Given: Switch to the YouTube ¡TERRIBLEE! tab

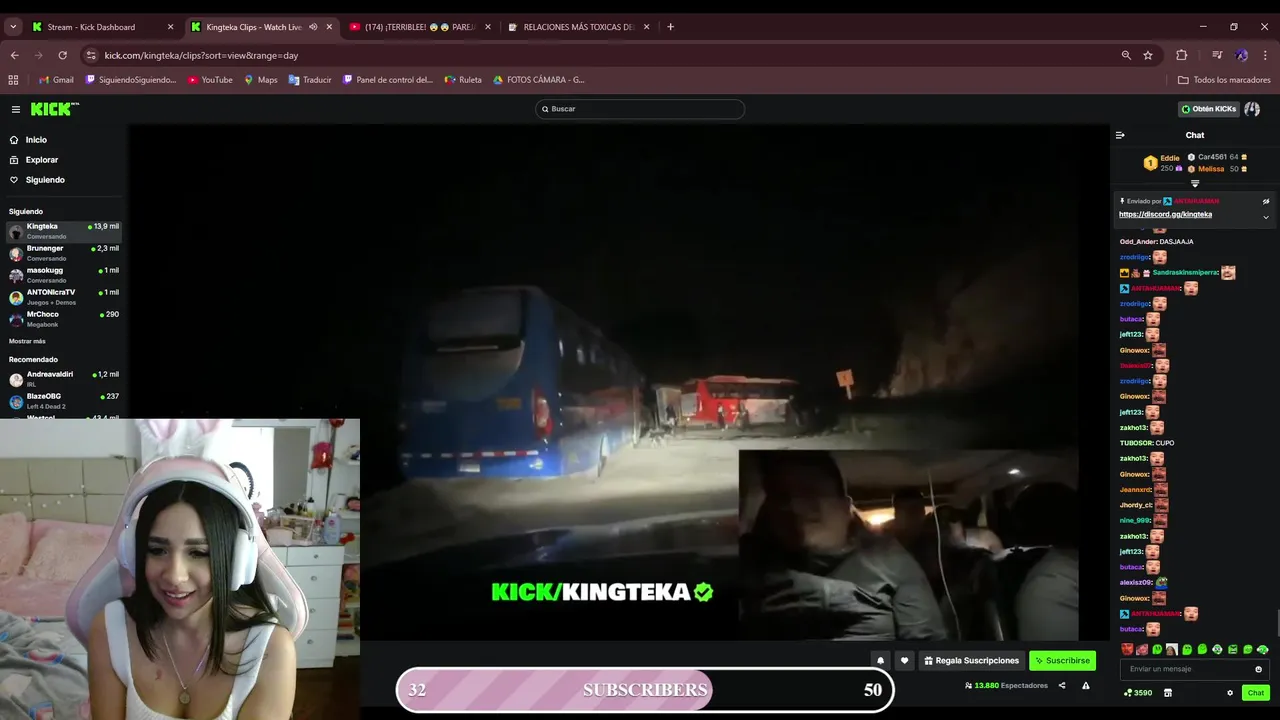Looking at the screenshot, I should tap(420, 27).
